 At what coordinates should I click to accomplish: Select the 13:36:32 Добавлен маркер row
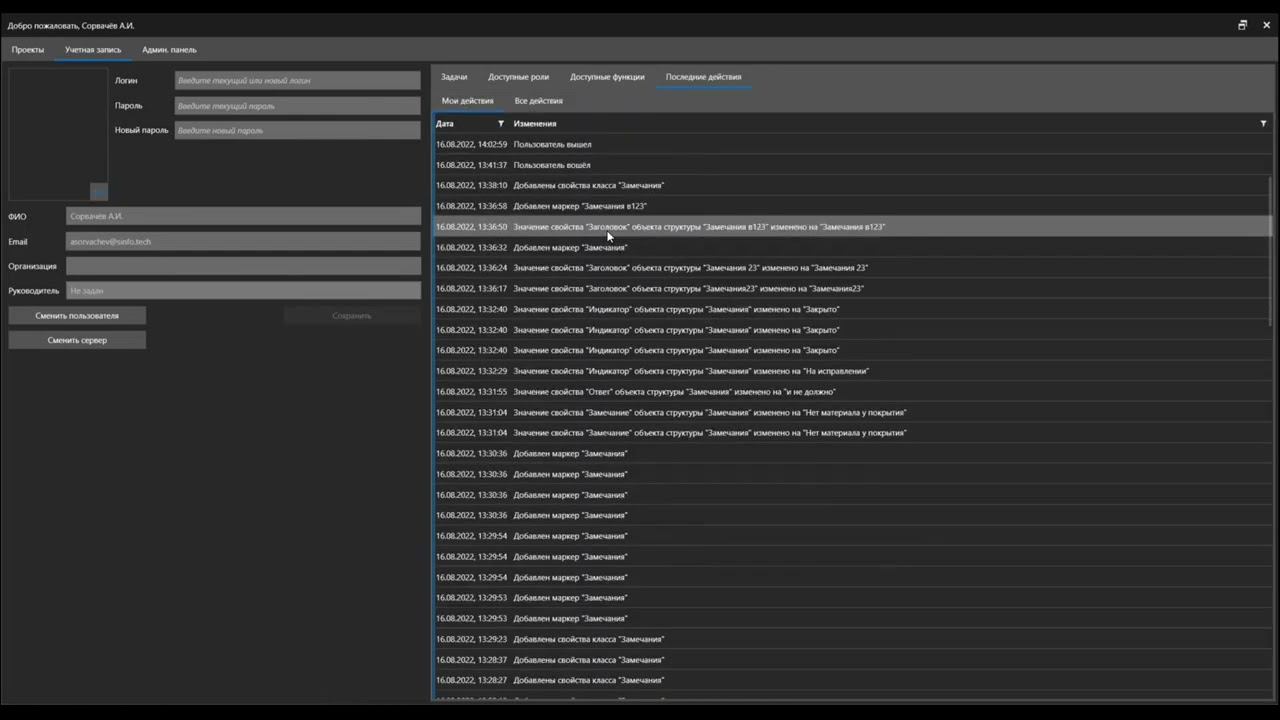coord(853,247)
